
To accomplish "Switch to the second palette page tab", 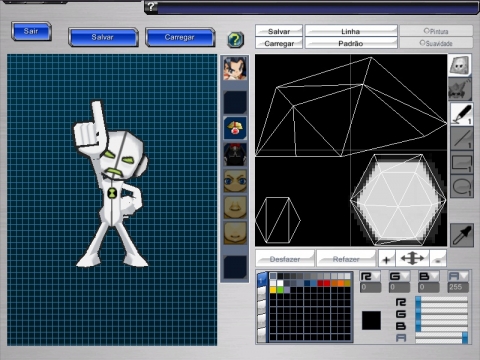I will click(x=262, y=293).
